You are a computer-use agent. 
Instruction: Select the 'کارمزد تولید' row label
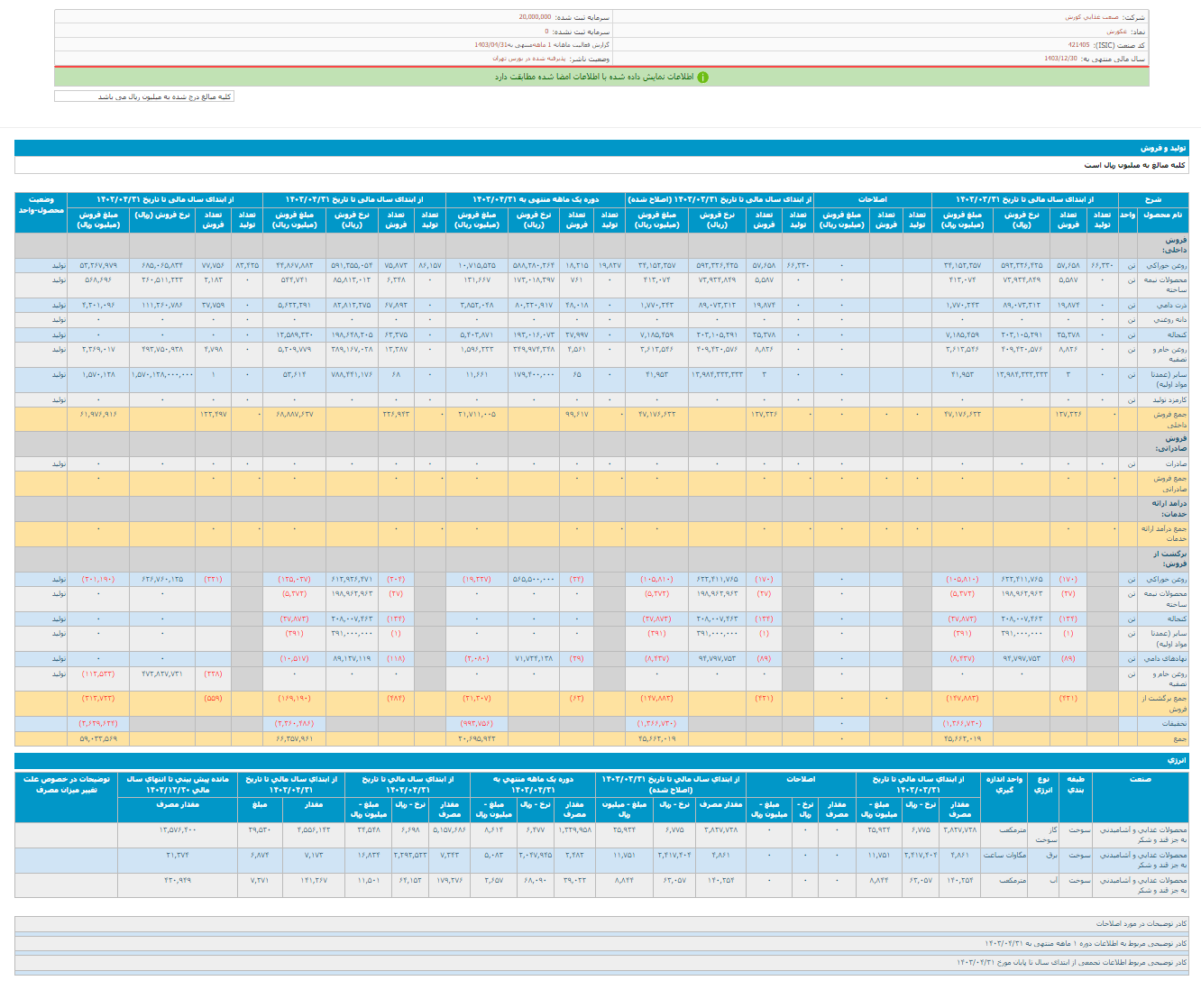pos(1162,399)
